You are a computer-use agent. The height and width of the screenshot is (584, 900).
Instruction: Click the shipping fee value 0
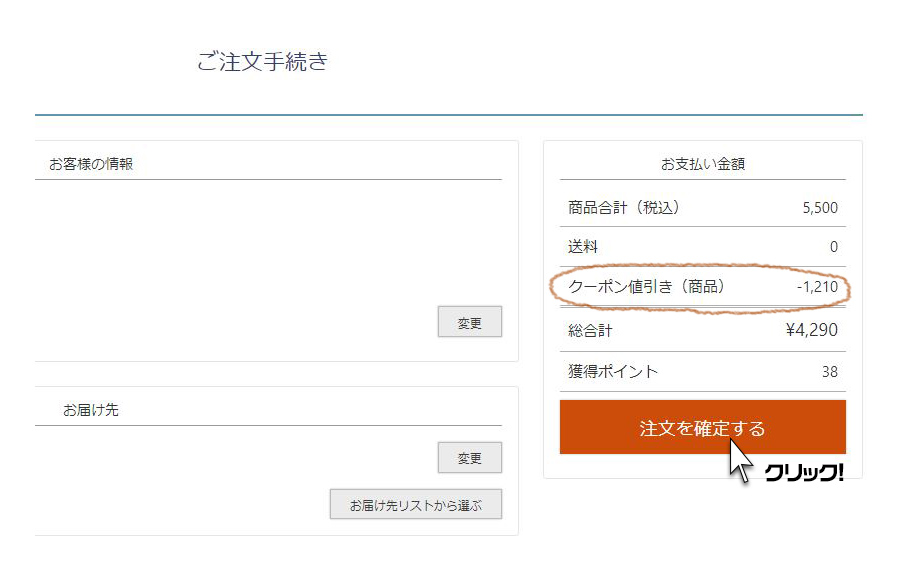834,247
